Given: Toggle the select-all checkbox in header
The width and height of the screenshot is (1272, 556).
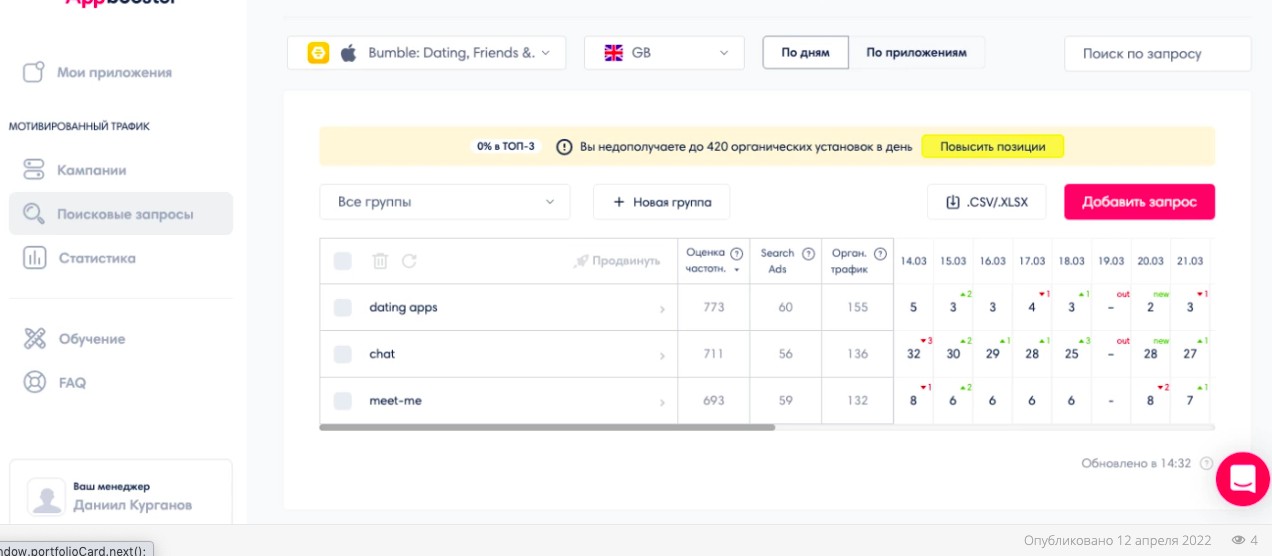Looking at the screenshot, I should (343, 261).
